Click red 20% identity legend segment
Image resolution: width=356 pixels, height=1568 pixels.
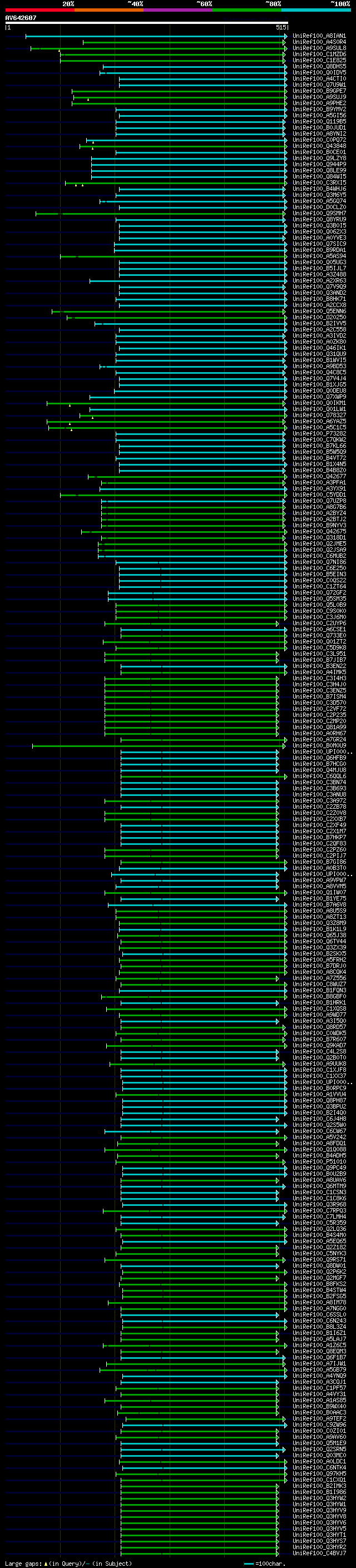(x=39, y=10)
